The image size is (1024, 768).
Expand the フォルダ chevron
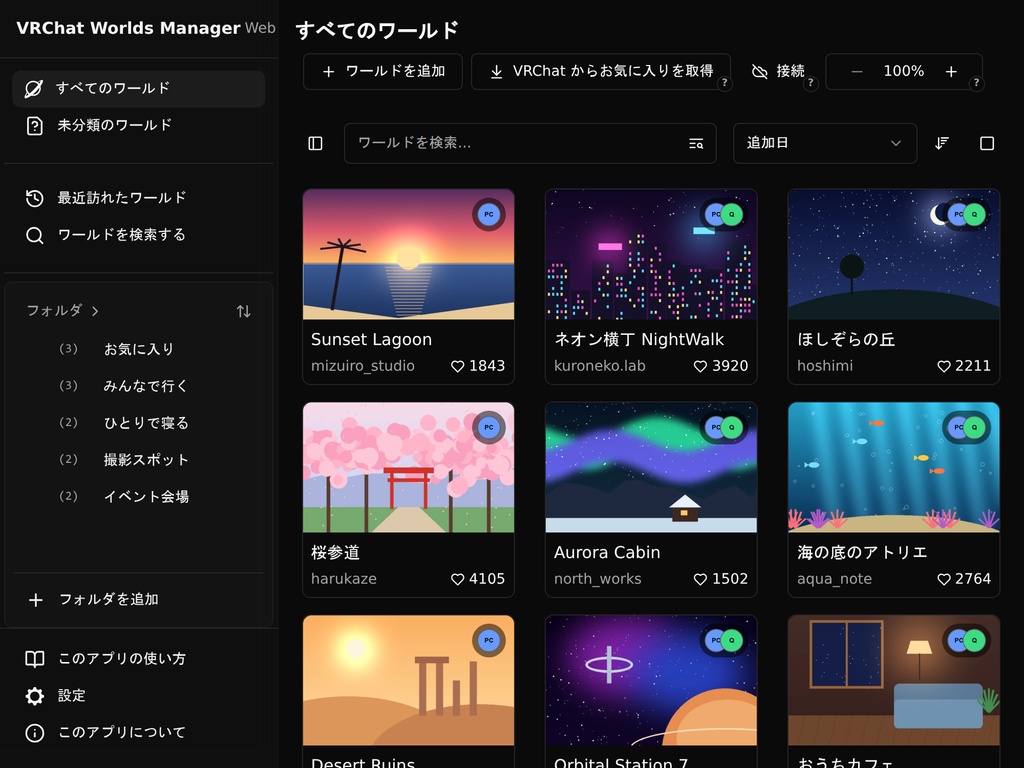pyautogui.click(x=95, y=312)
